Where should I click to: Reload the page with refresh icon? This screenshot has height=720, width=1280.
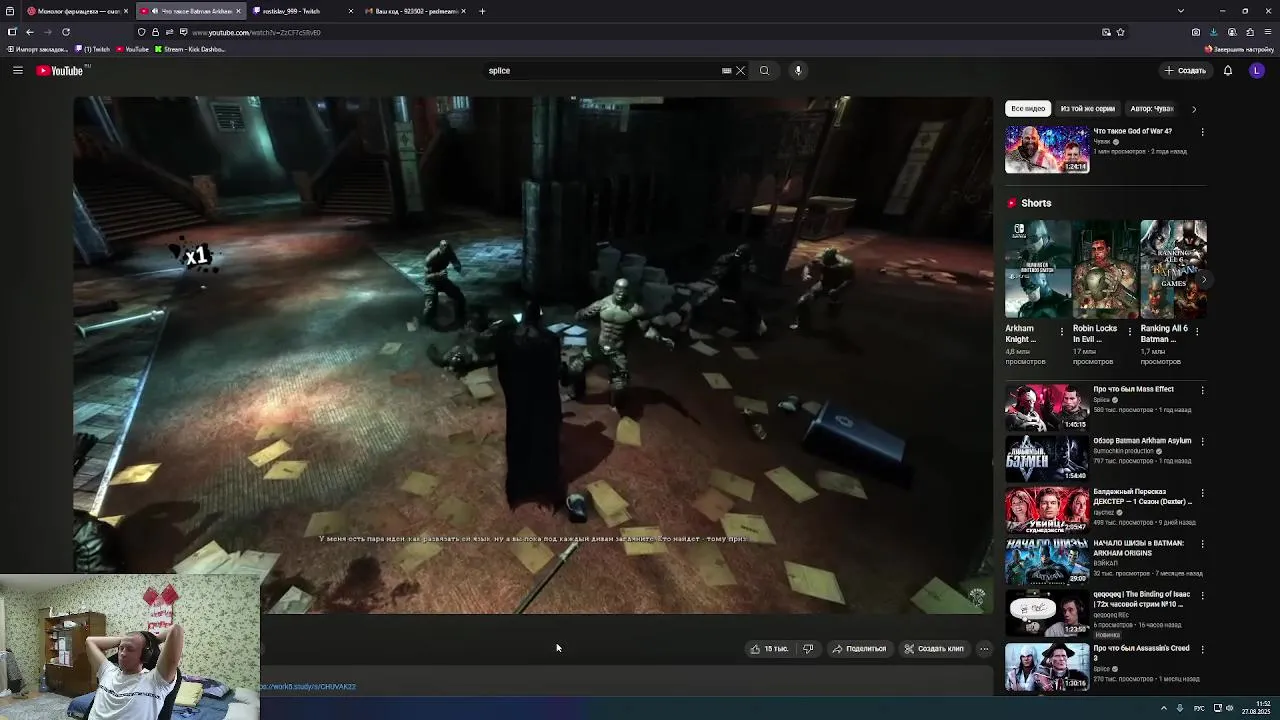[66, 32]
